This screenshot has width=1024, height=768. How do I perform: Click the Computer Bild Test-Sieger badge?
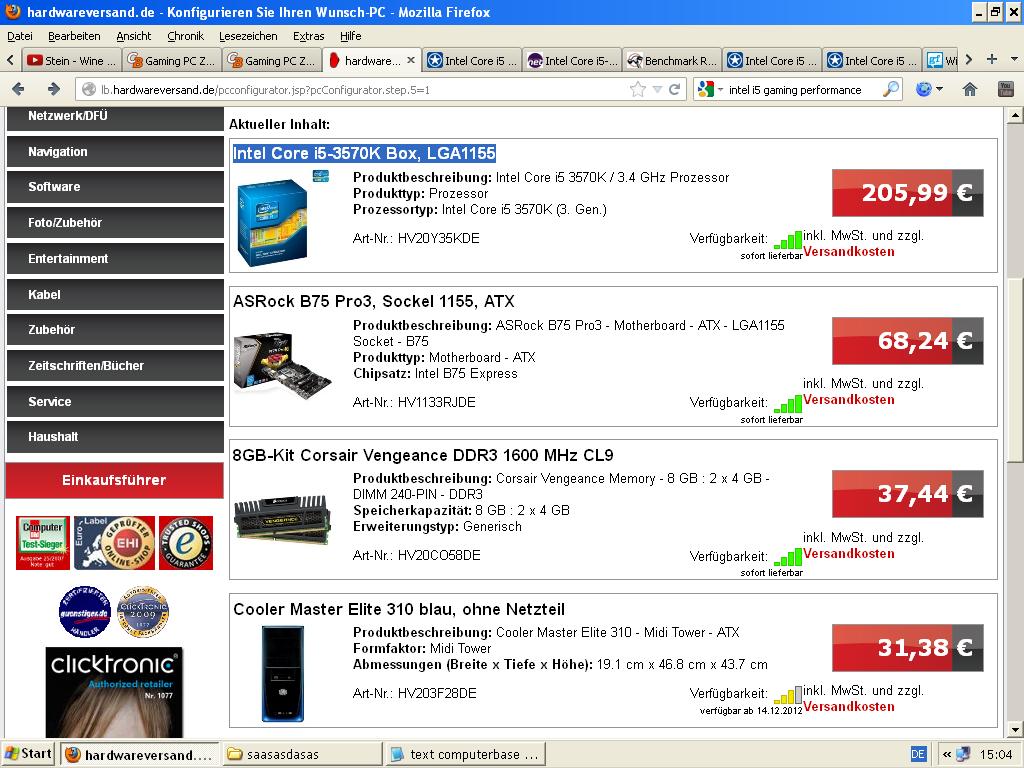pos(42,543)
